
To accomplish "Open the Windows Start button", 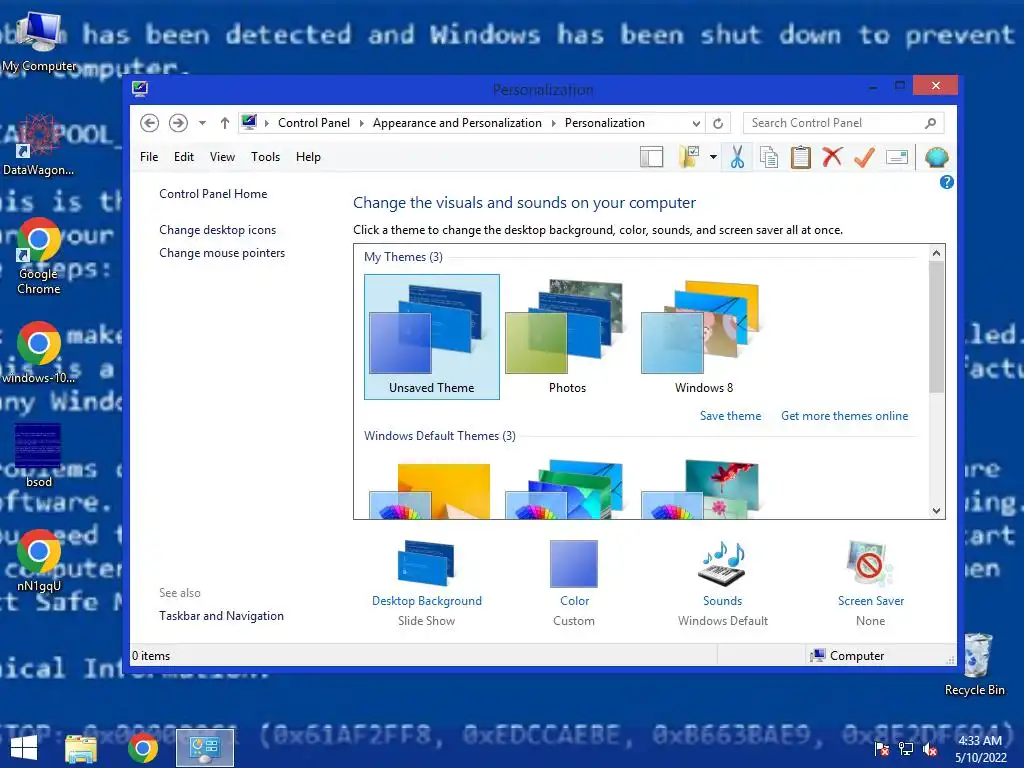I will click(24, 748).
